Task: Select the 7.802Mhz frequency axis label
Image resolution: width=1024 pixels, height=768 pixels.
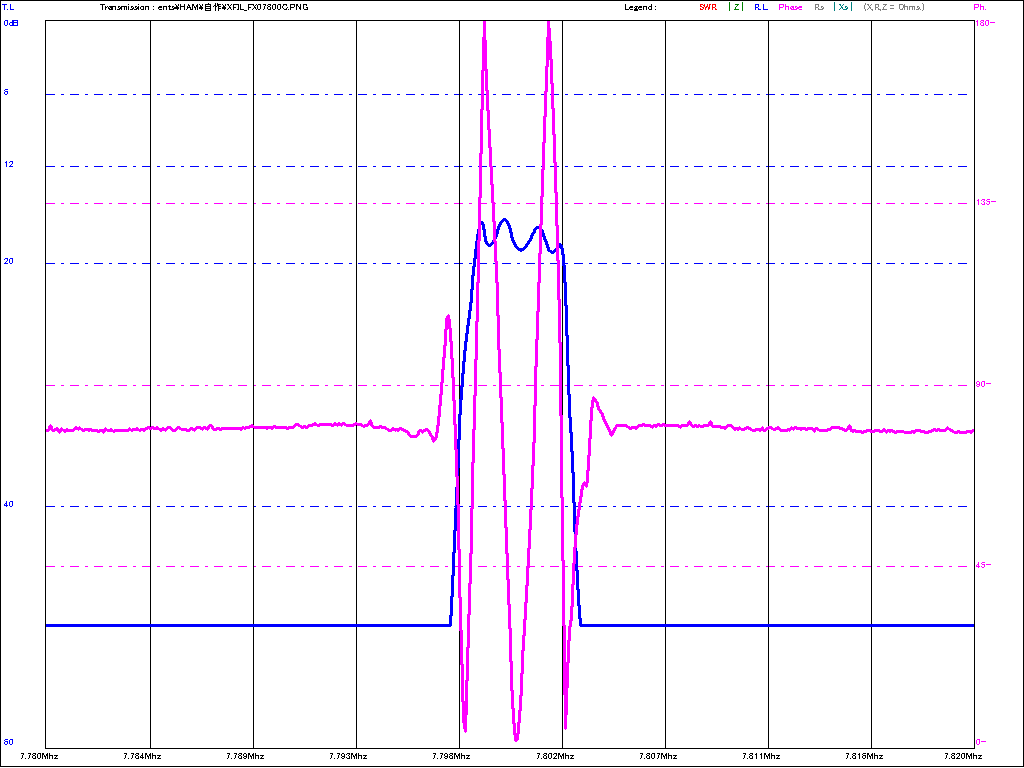Action: (x=559, y=757)
